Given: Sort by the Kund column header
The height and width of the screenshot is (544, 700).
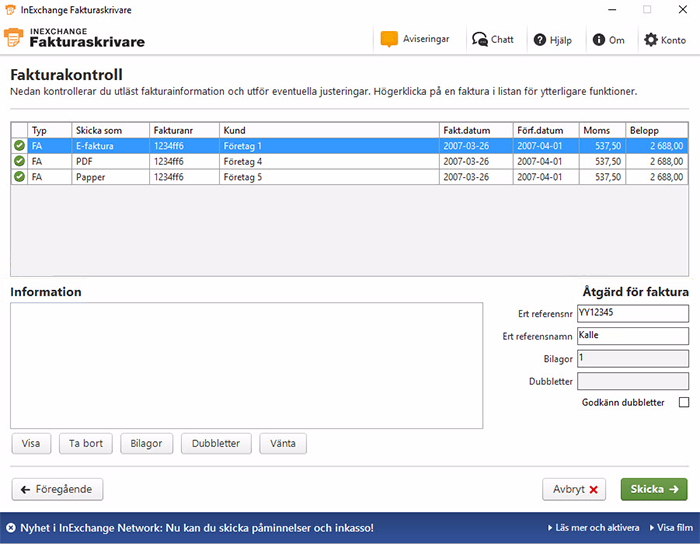Looking at the screenshot, I should tap(329, 130).
